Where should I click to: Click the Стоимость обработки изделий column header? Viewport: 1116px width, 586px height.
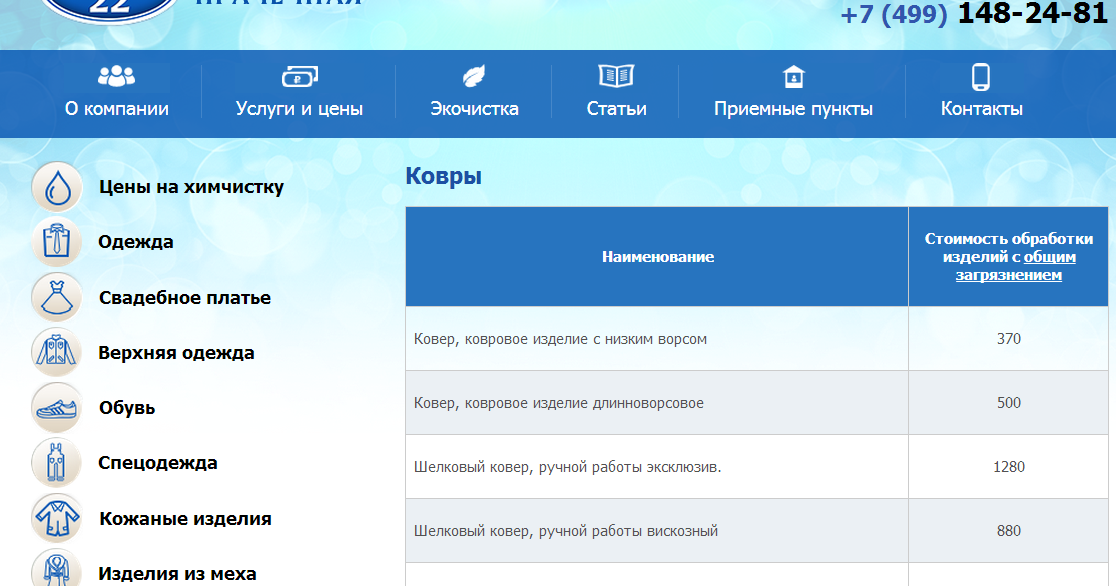pyautogui.click(x=1009, y=257)
